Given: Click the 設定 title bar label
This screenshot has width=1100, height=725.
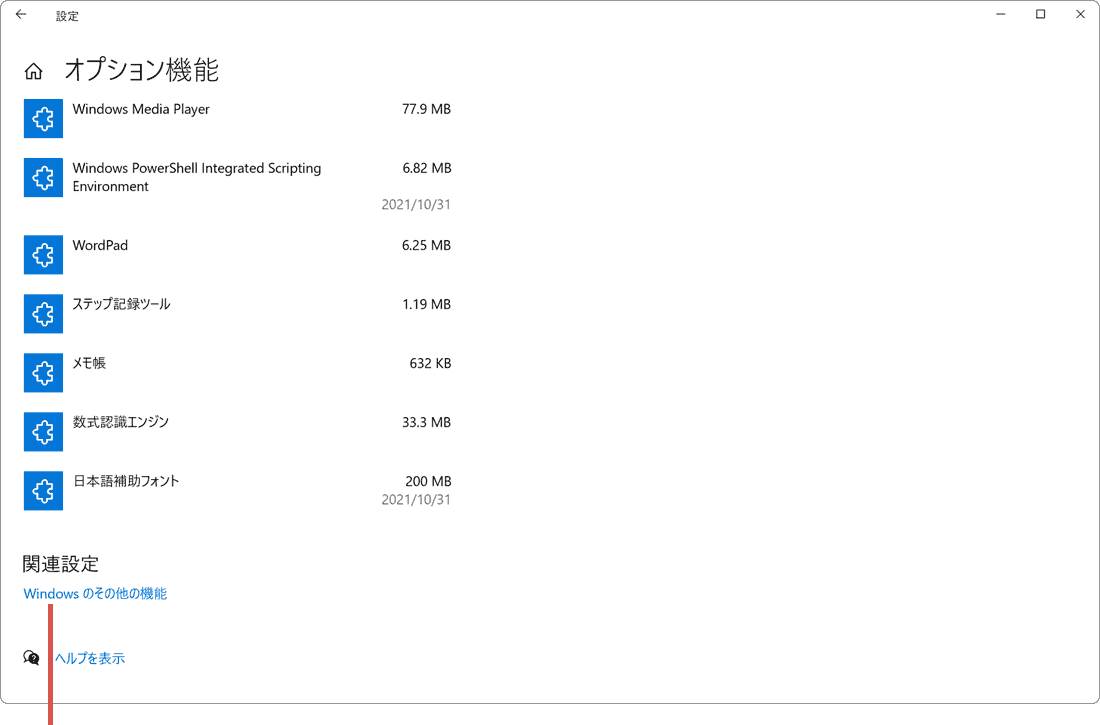Looking at the screenshot, I should (x=67, y=15).
